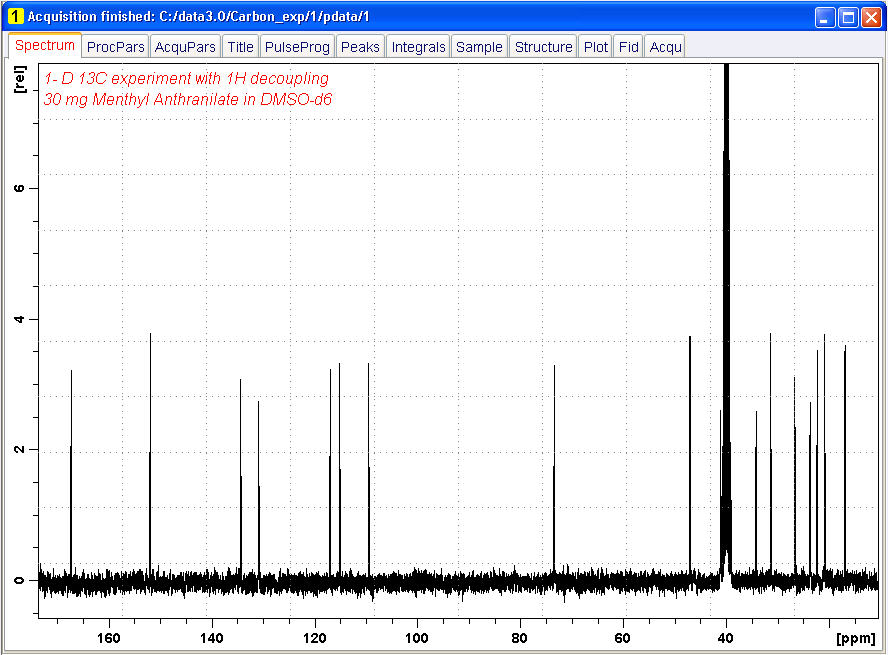This screenshot has width=888, height=655.
Task: Switch to the Spectrum tab
Action: pyautogui.click(x=45, y=46)
